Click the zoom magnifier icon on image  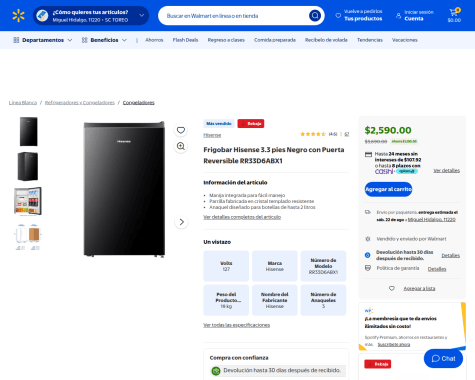(181, 146)
